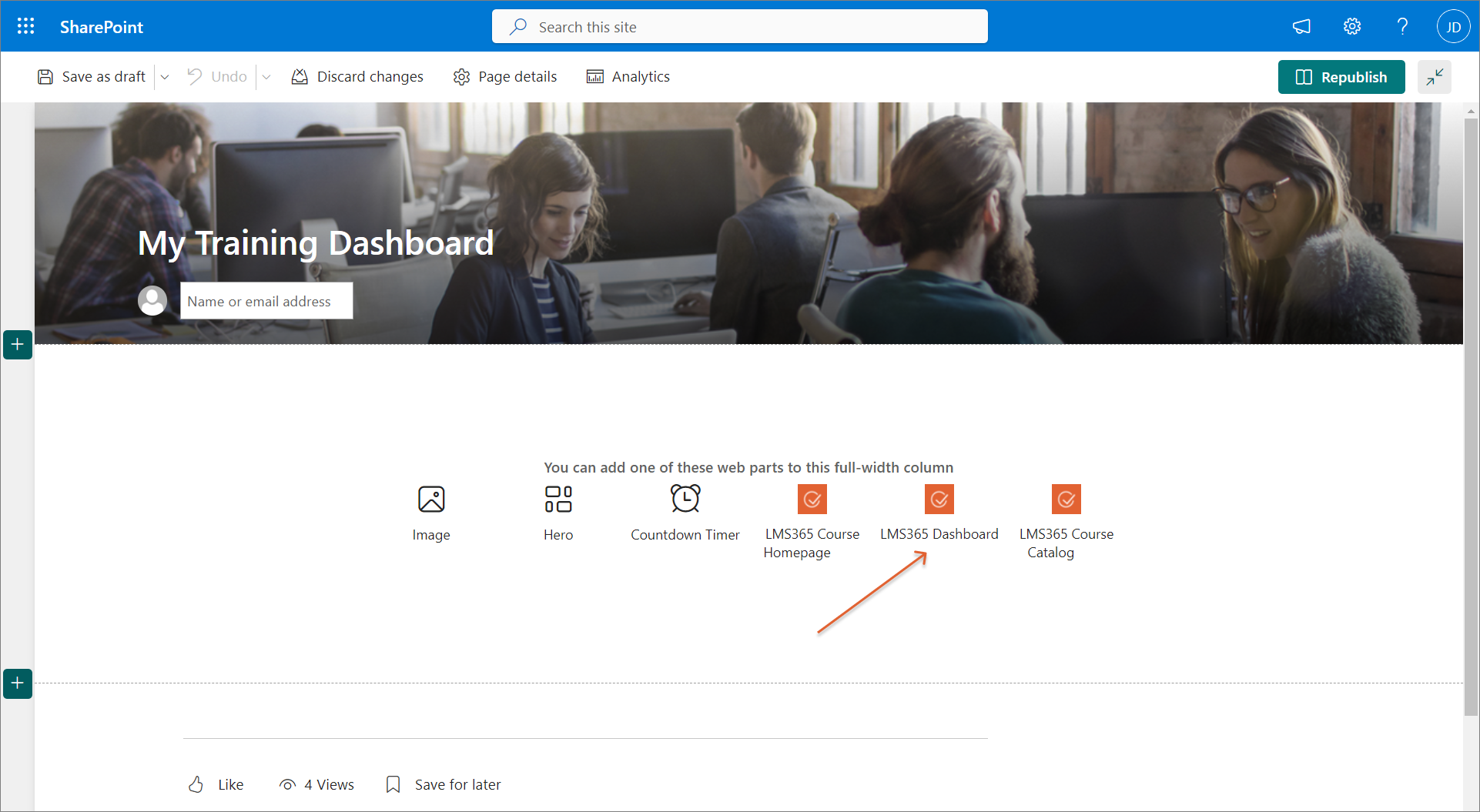Screen dimensions: 1480x812
Task: Add the Countdown Timer web part
Action: [x=685, y=513]
